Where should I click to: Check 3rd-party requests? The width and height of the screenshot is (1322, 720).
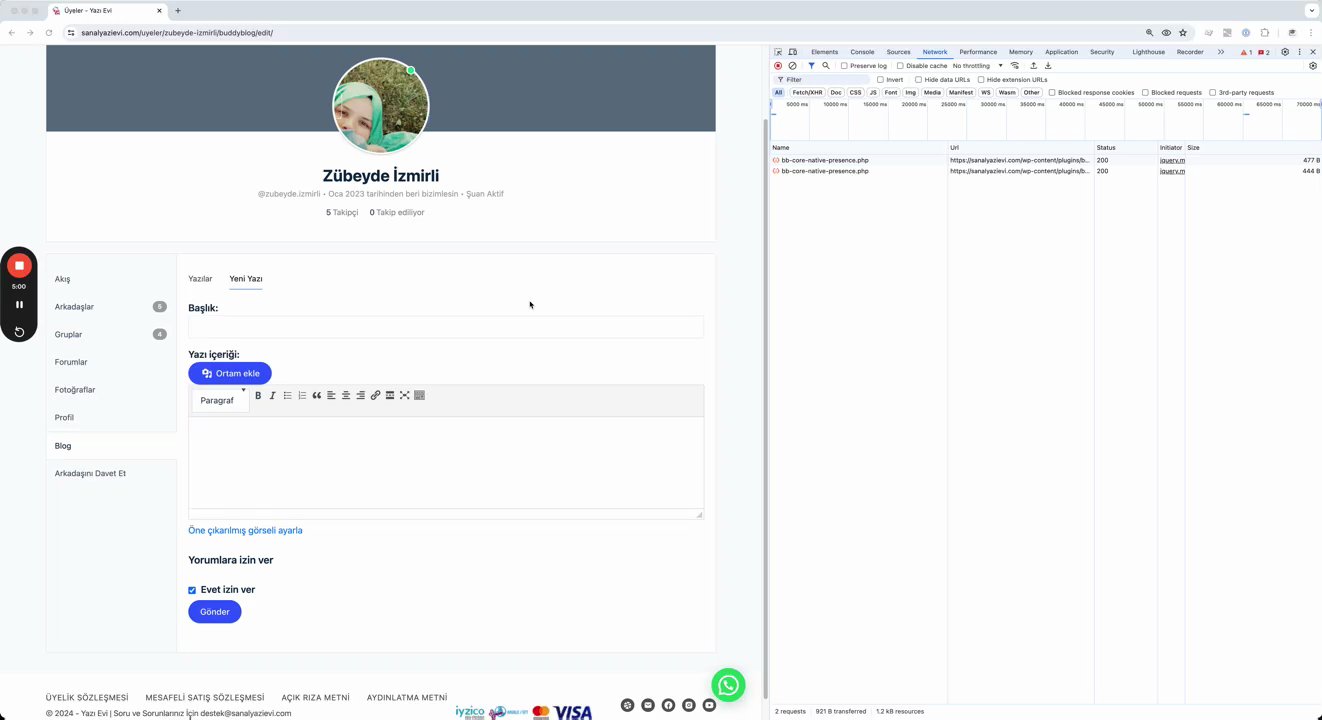[x=1212, y=93]
